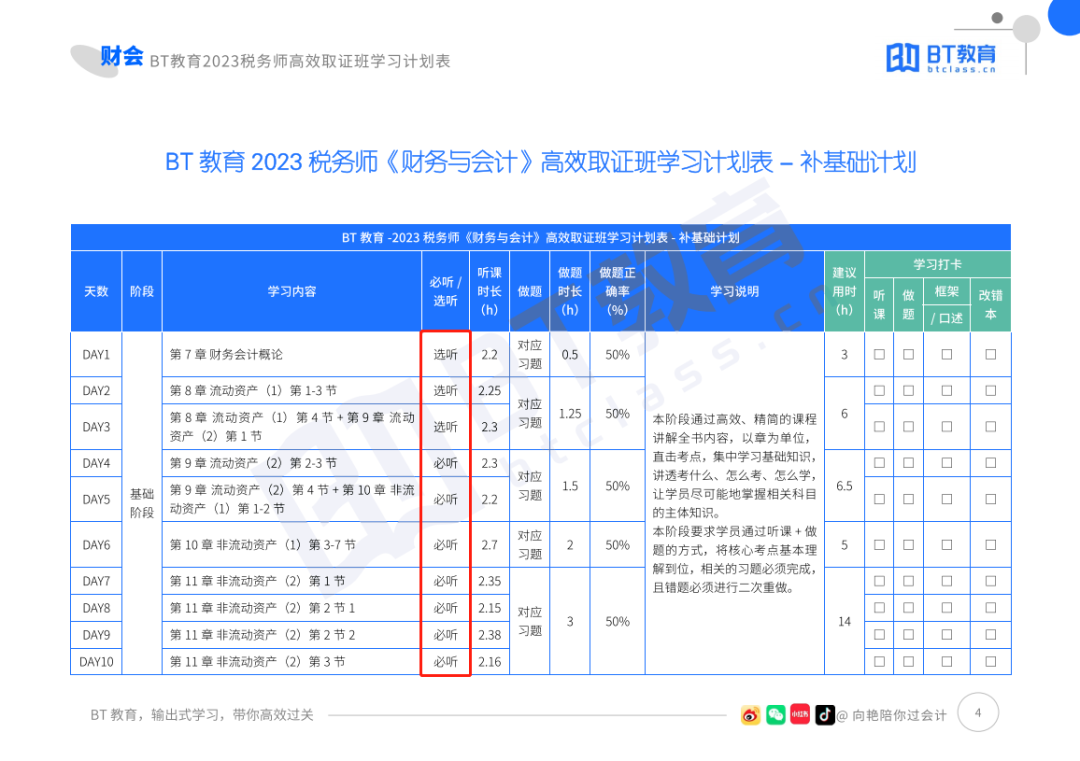Click the header text BT教育2023税务师高效取证班学习计划表
Screen dimensions: 1080x761
point(300,60)
